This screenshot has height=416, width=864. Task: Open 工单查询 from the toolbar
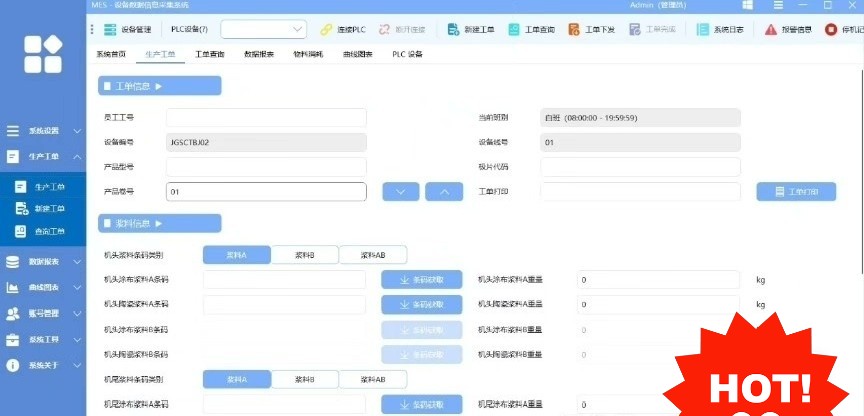pyautogui.click(x=531, y=29)
